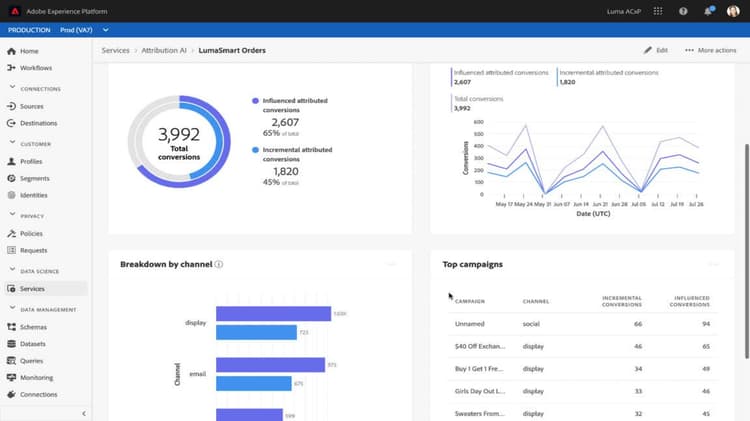This screenshot has width=750, height=421.
Task: Navigate to Attribution AI breadcrumb link
Action: tap(164, 50)
